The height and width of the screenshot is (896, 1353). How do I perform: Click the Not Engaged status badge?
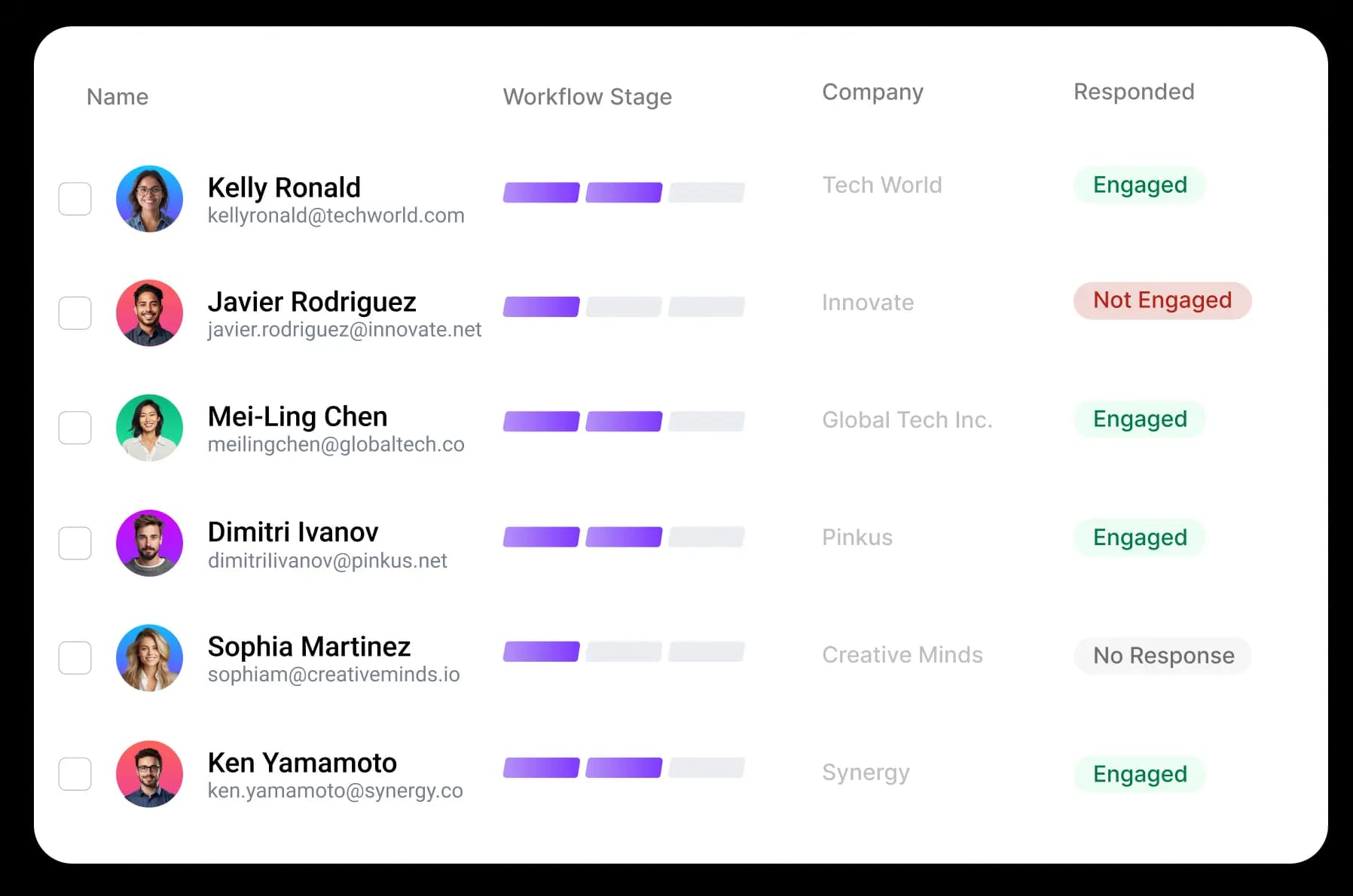pyautogui.click(x=1162, y=300)
